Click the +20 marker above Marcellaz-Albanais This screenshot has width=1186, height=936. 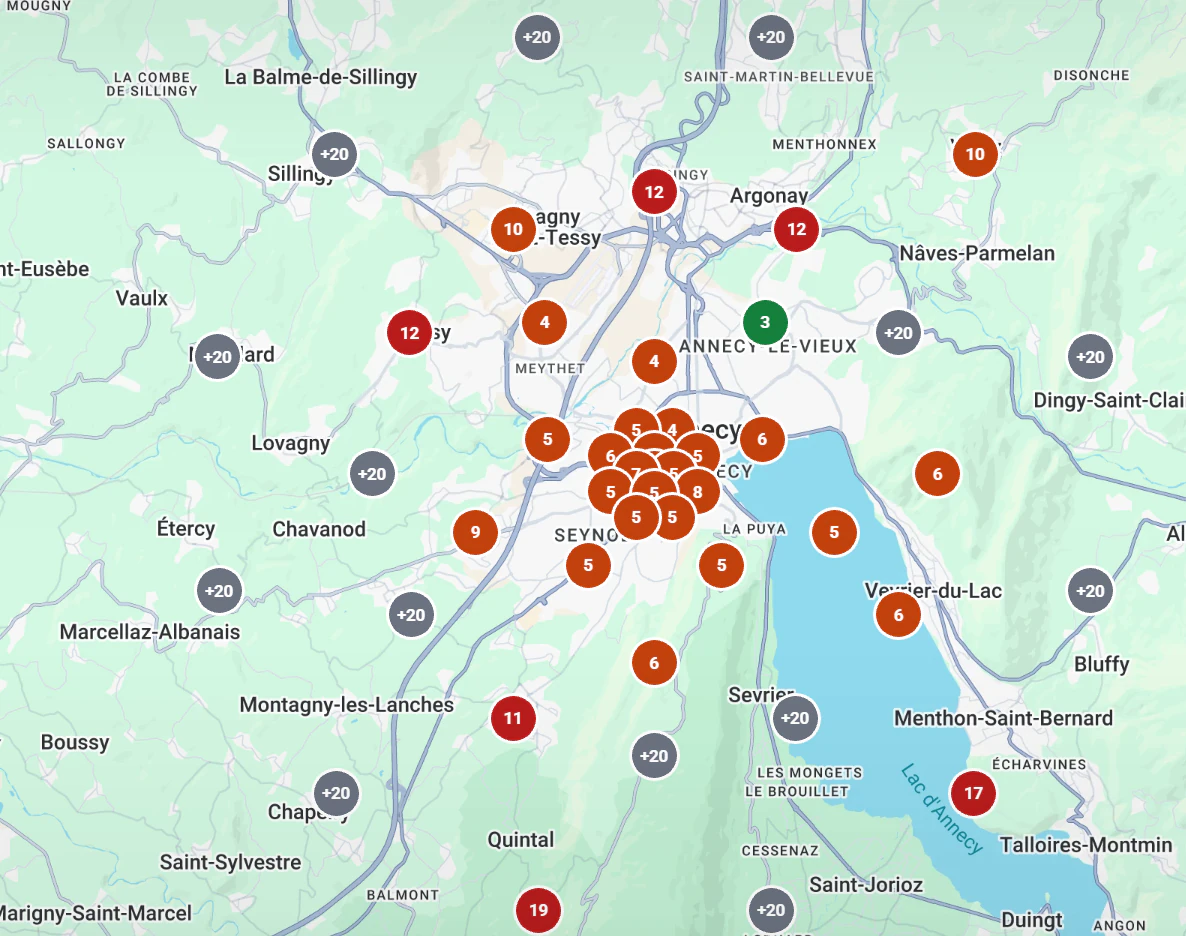pos(219,590)
